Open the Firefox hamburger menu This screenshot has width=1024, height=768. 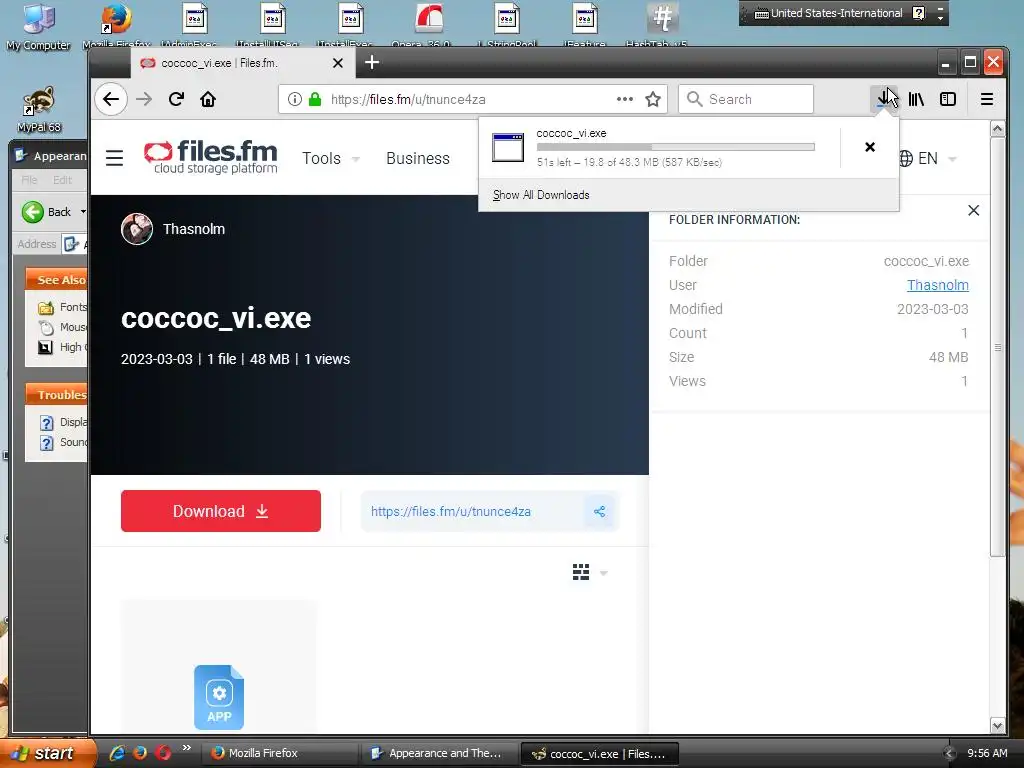pos(987,99)
